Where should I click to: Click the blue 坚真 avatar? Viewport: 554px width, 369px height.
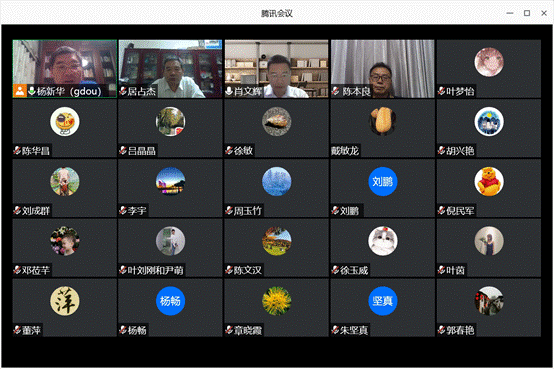coord(383,301)
